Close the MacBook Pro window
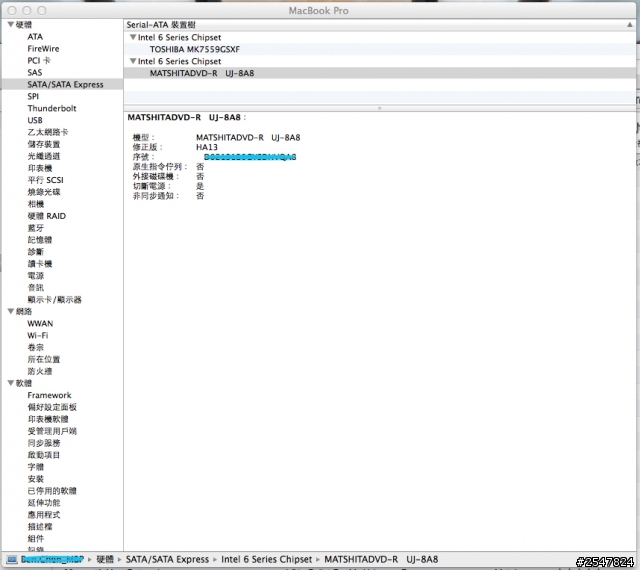This screenshot has width=640, height=570. (x=12, y=10)
